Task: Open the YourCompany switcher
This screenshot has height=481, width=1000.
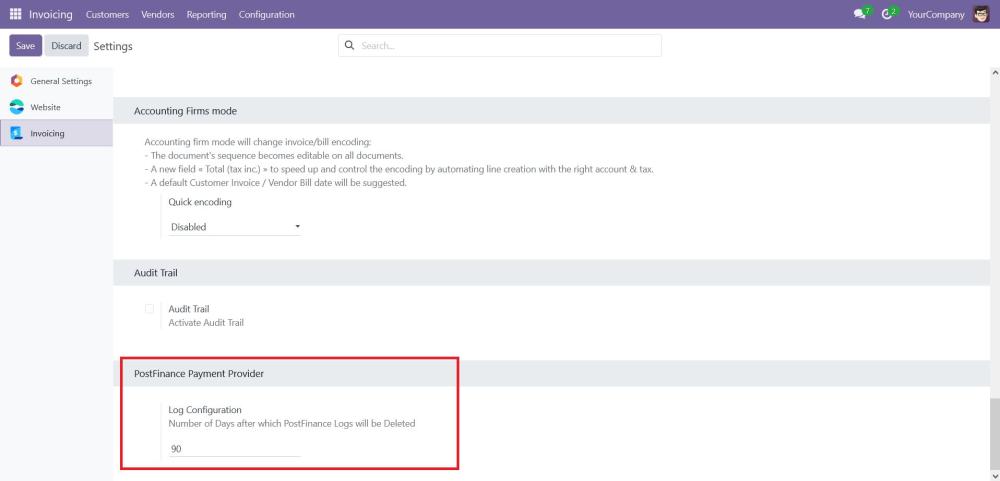Action: pyautogui.click(x=935, y=14)
